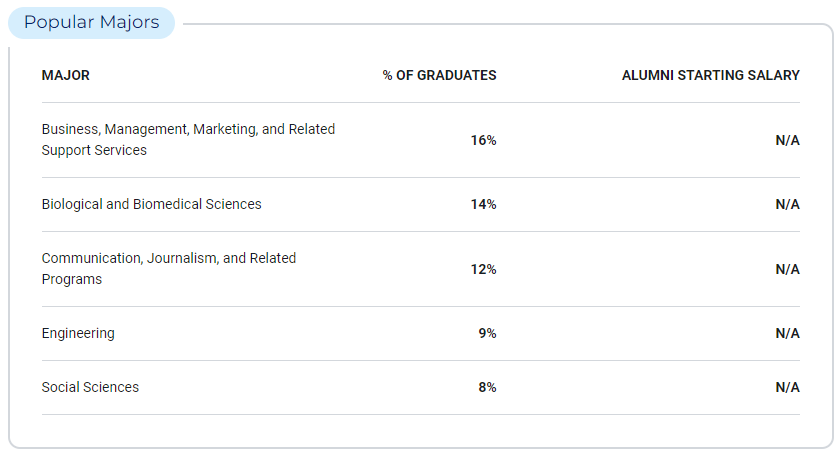Click the ALUMNI STARTING SALARY column header
The width and height of the screenshot is (840, 455).
[710, 75]
